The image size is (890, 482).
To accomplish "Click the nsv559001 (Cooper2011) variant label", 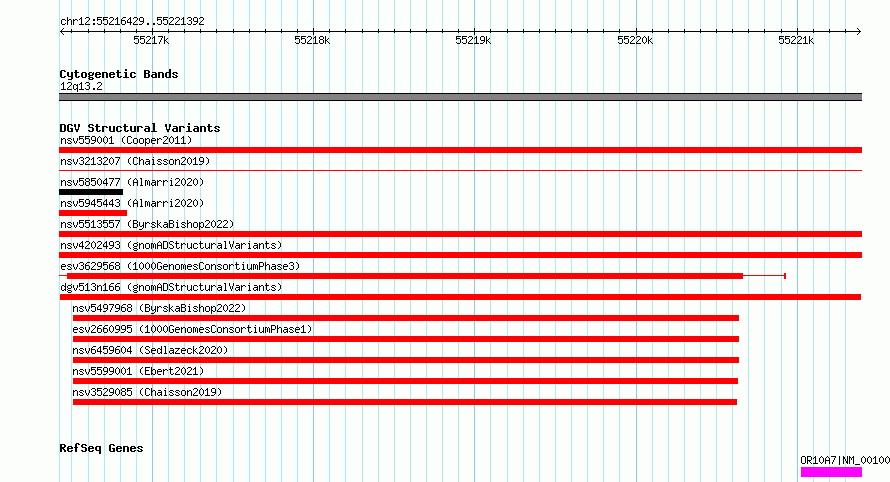I will pos(126,140).
